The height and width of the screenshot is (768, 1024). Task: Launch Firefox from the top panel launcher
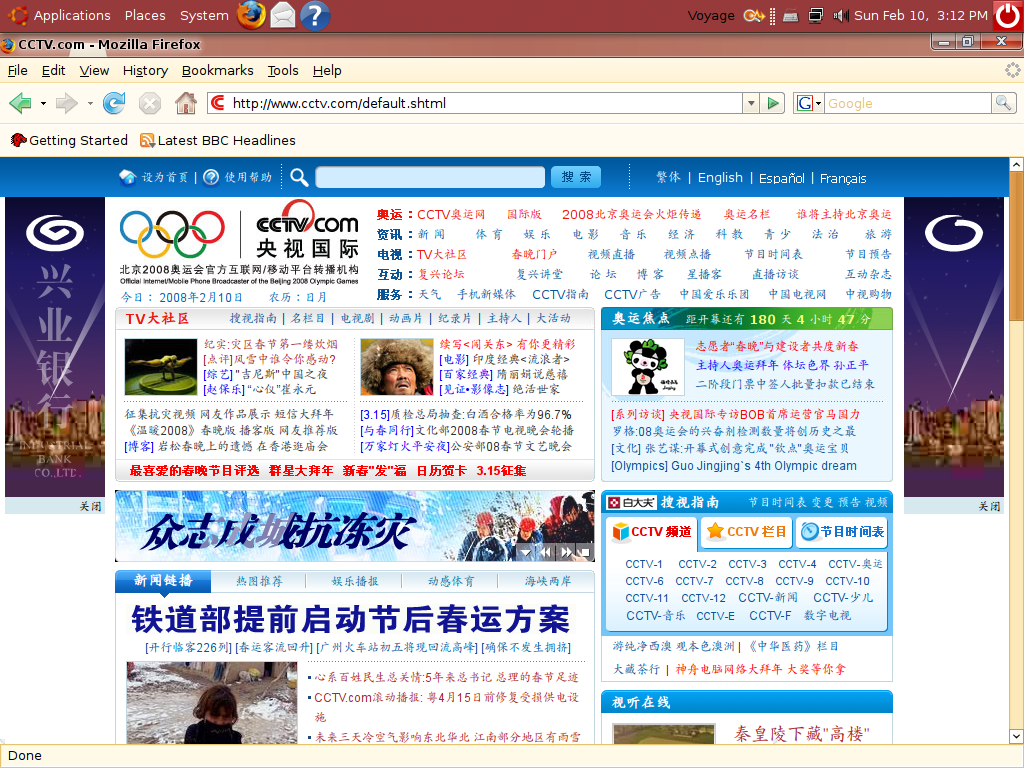click(251, 15)
